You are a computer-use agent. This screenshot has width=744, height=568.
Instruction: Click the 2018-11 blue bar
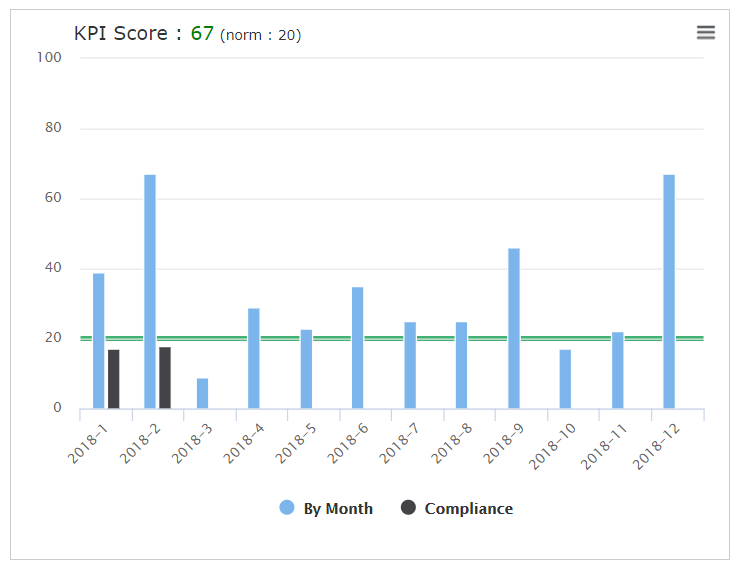click(x=618, y=370)
